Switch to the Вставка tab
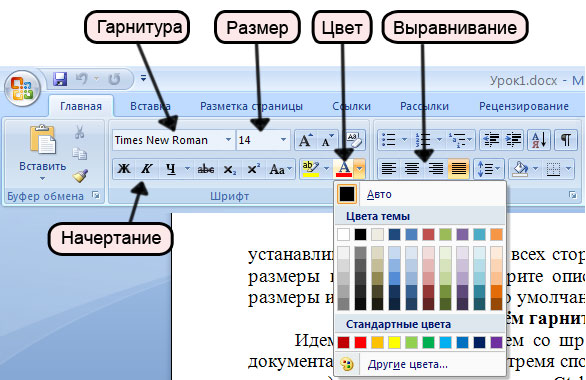Image resolution: width=586 pixels, height=380 pixels. click(150, 106)
